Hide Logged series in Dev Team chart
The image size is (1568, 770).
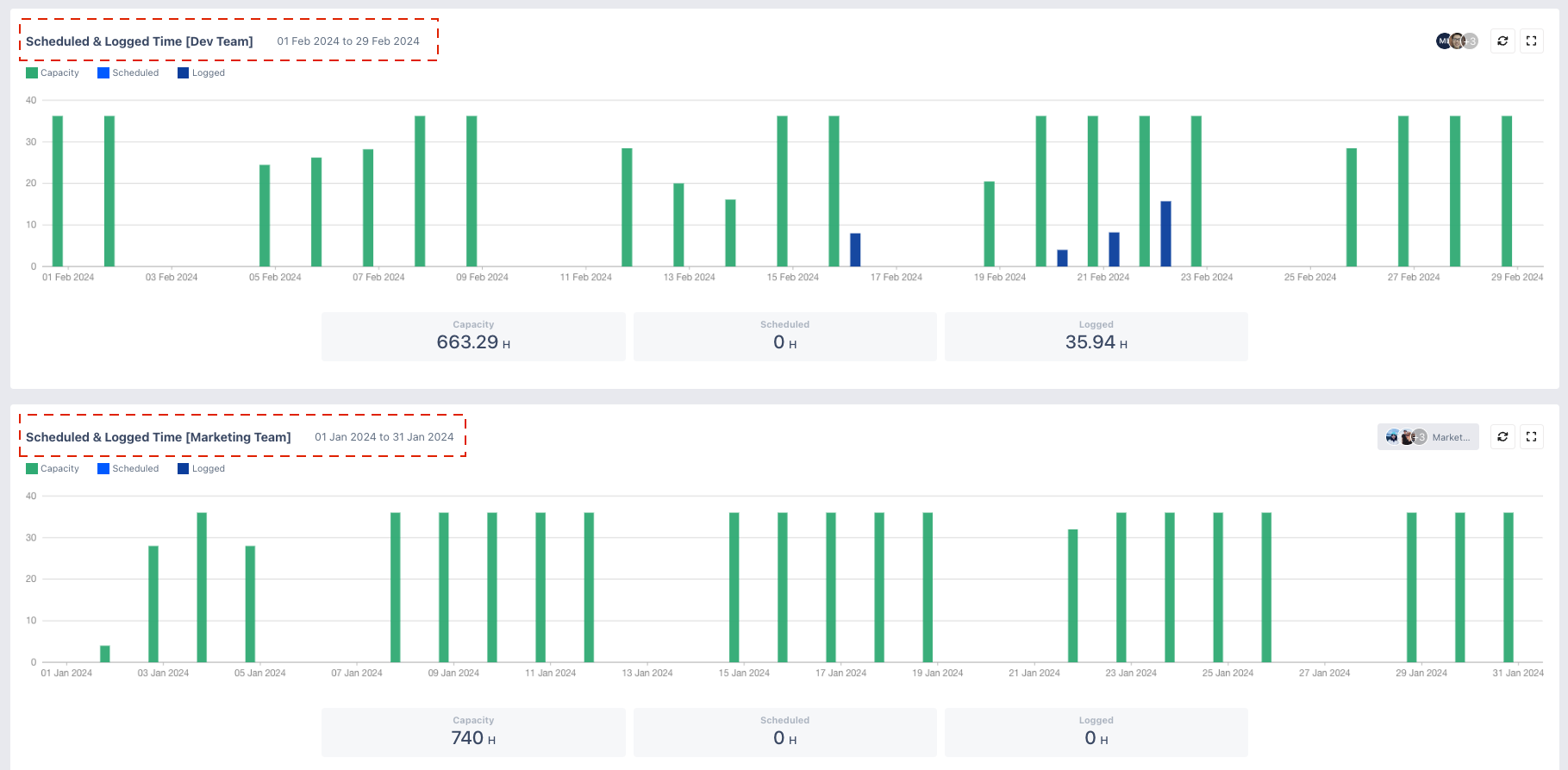tap(201, 73)
